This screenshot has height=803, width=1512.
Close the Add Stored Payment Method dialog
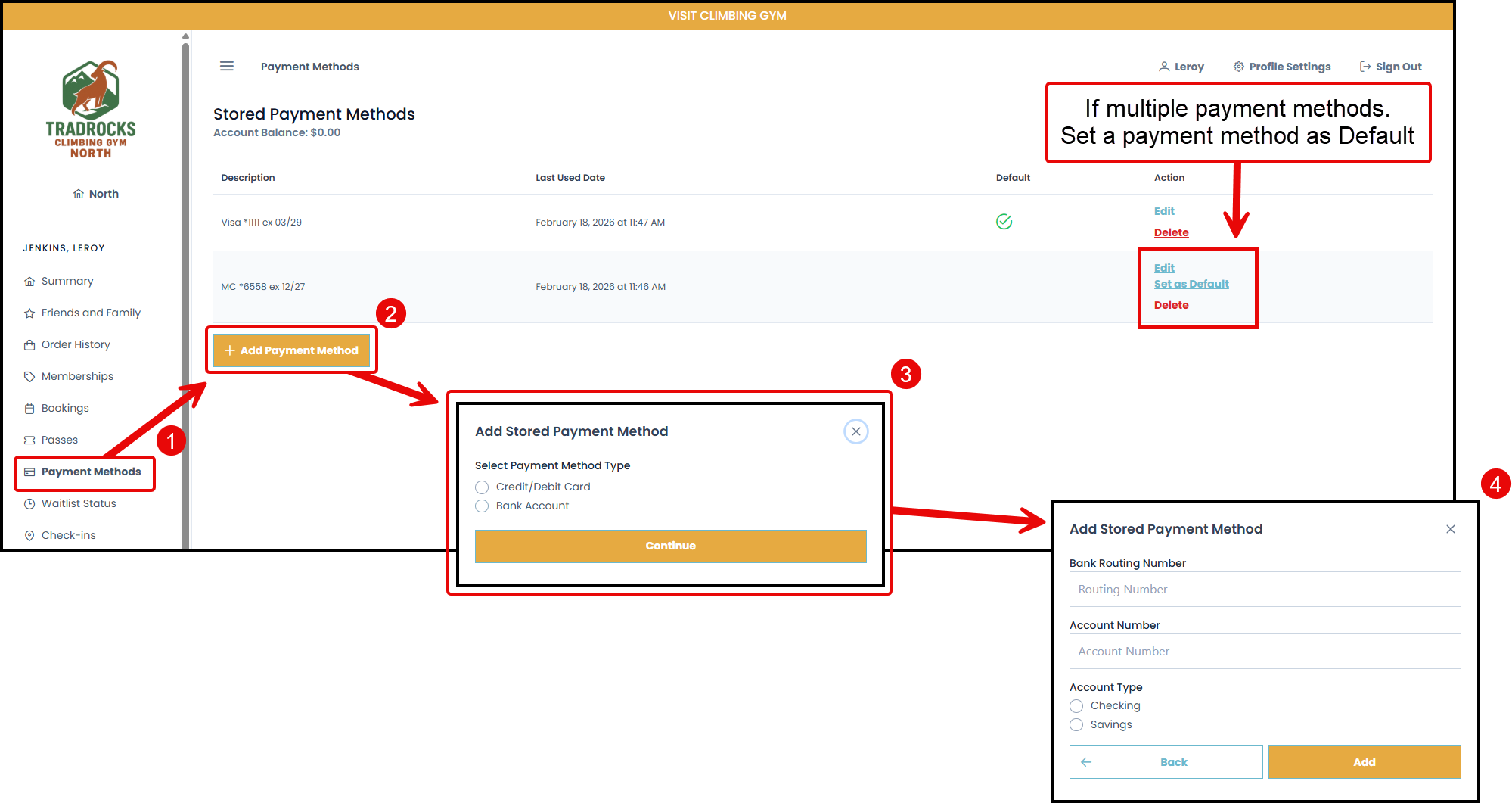coord(855,431)
